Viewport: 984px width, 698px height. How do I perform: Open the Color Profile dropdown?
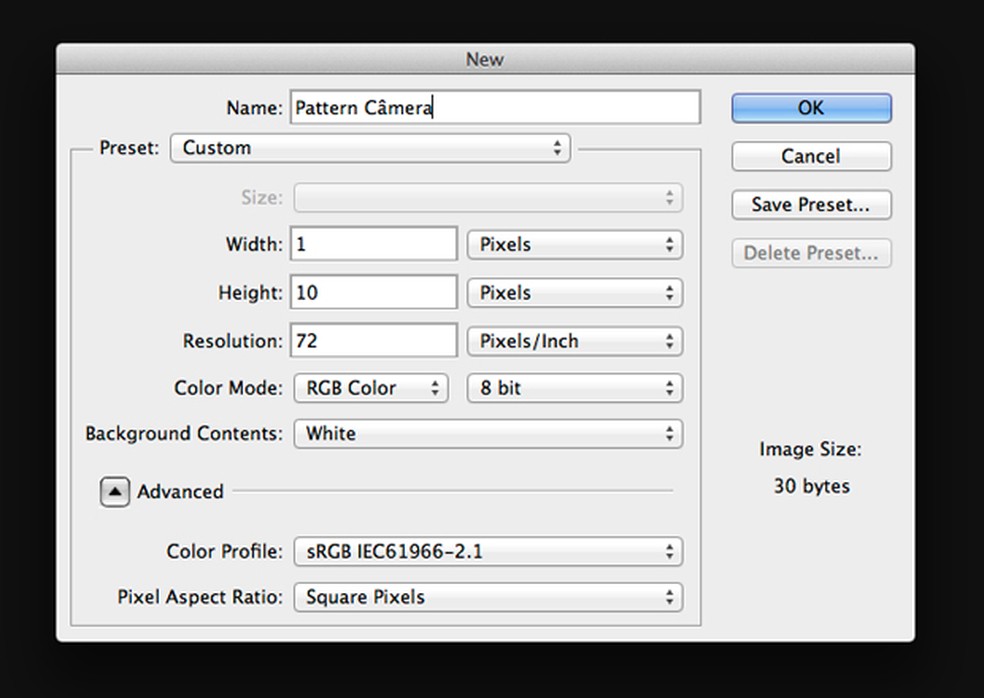pyautogui.click(x=487, y=551)
